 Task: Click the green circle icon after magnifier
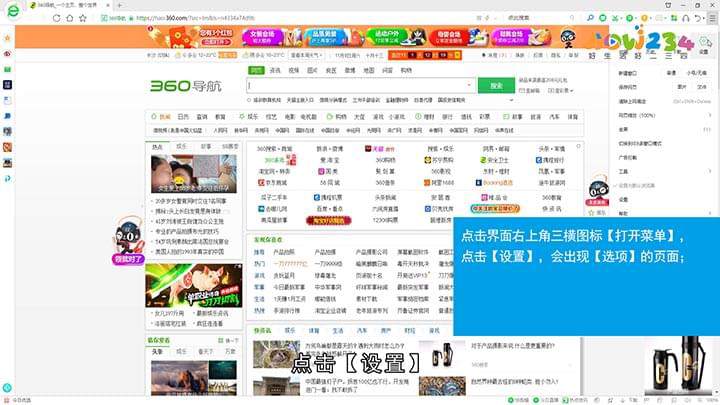coord(602,18)
